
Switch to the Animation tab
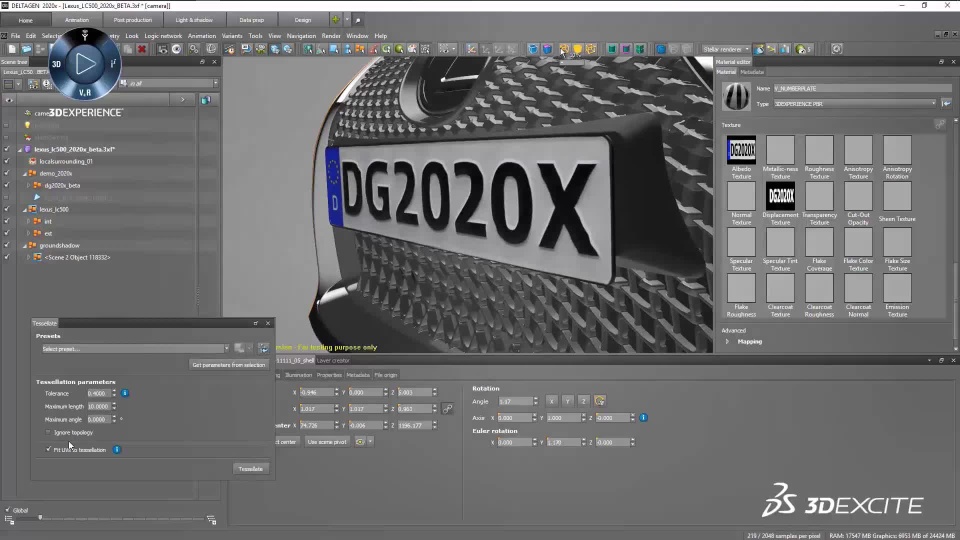click(77, 20)
